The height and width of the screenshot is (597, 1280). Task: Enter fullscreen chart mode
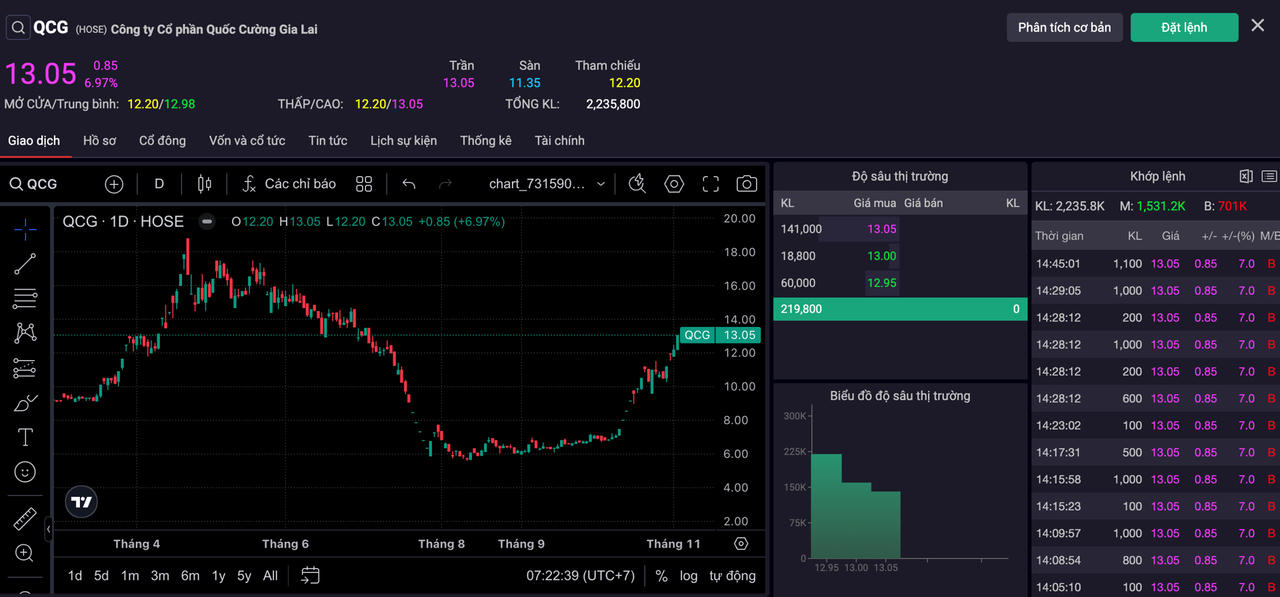[710, 184]
